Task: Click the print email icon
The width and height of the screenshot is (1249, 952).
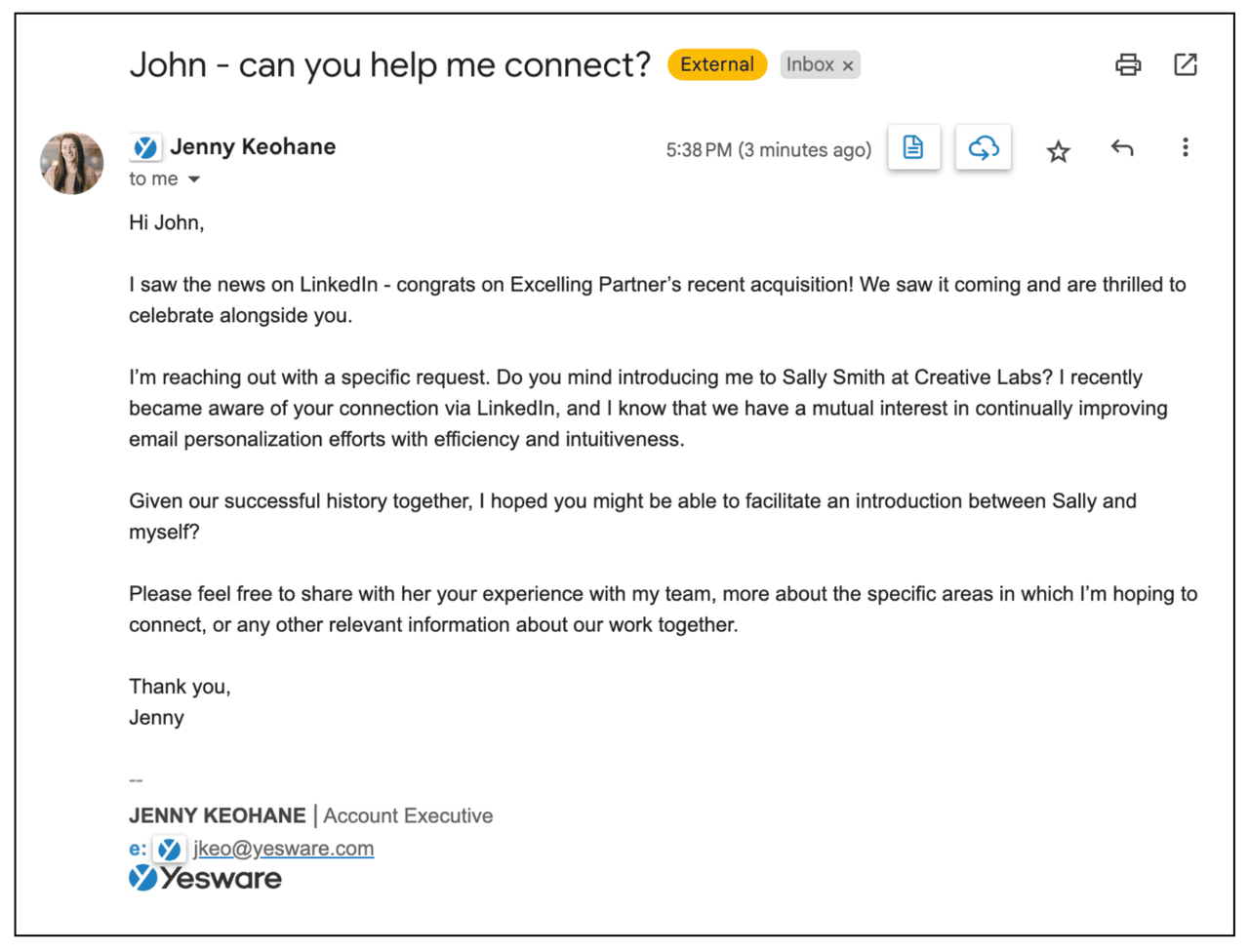Action: click(x=1128, y=65)
